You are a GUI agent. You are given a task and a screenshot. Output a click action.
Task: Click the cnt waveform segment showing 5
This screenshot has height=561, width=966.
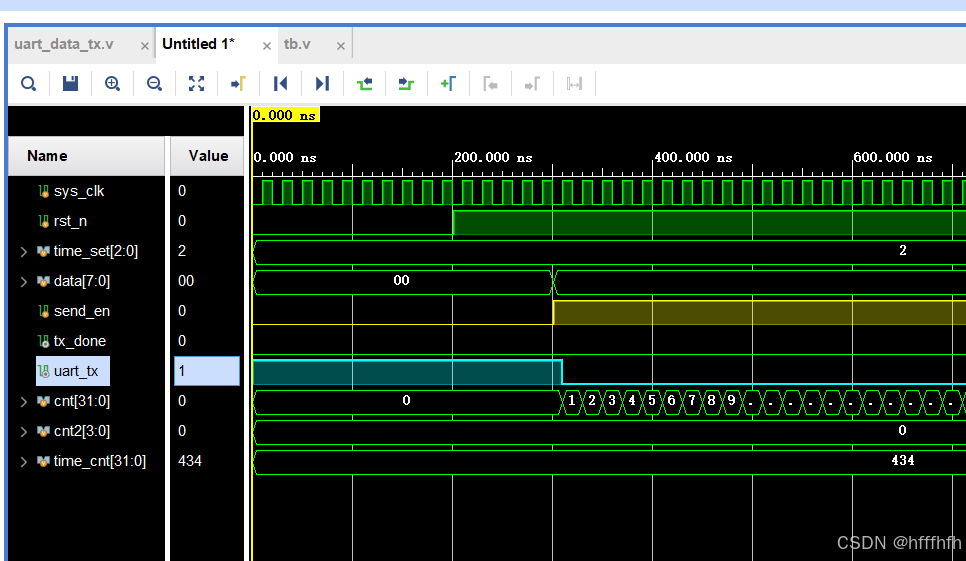652,401
